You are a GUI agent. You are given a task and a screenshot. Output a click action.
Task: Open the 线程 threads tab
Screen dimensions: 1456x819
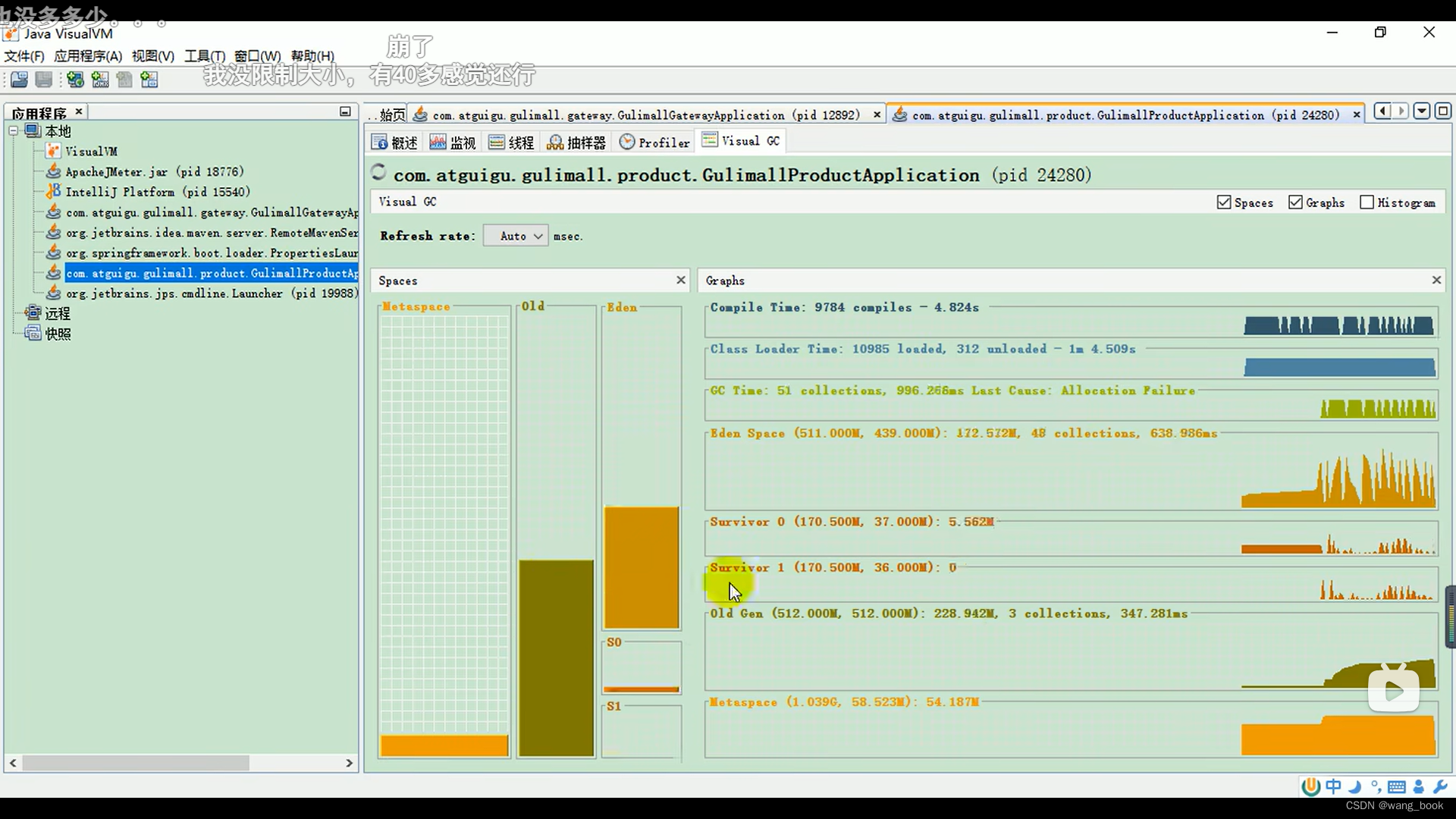pyautogui.click(x=511, y=143)
